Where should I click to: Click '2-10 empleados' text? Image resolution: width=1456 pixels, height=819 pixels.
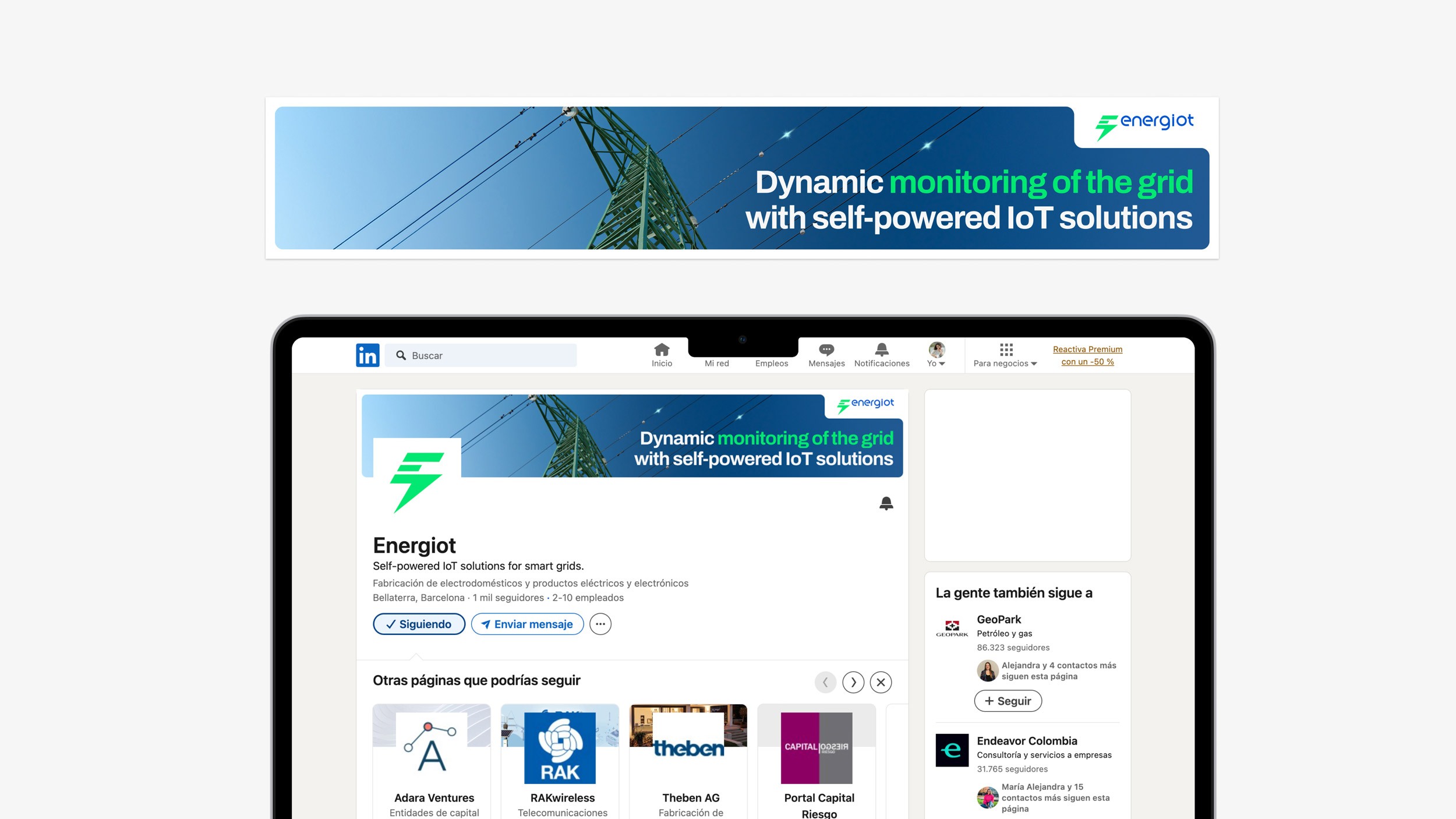point(588,598)
